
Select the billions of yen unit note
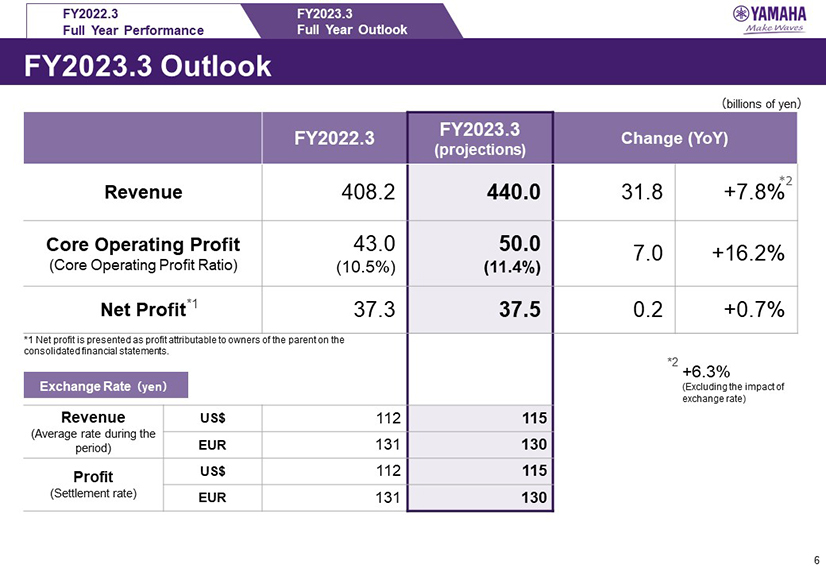(x=761, y=102)
